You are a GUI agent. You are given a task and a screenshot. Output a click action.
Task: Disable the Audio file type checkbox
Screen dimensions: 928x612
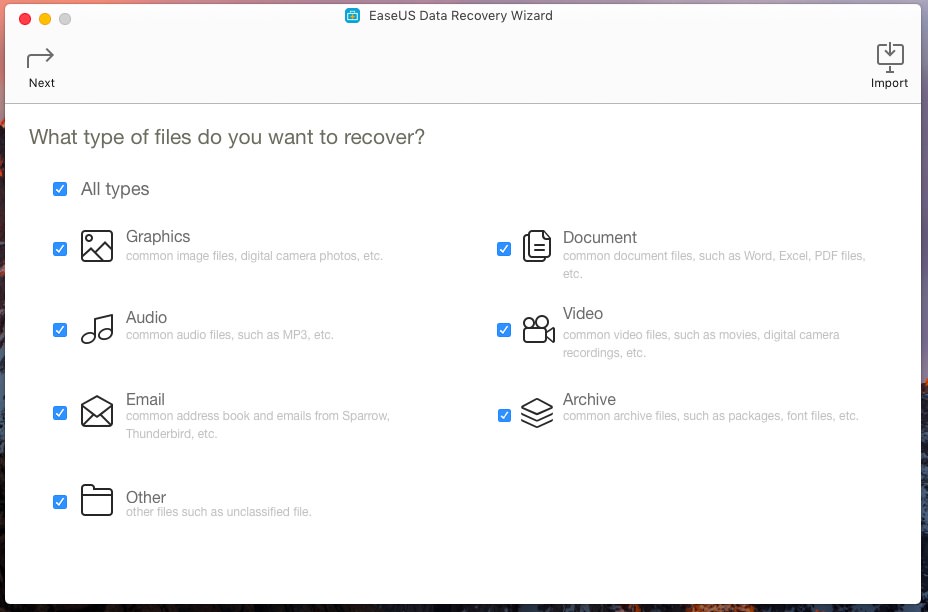[x=60, y=330]
